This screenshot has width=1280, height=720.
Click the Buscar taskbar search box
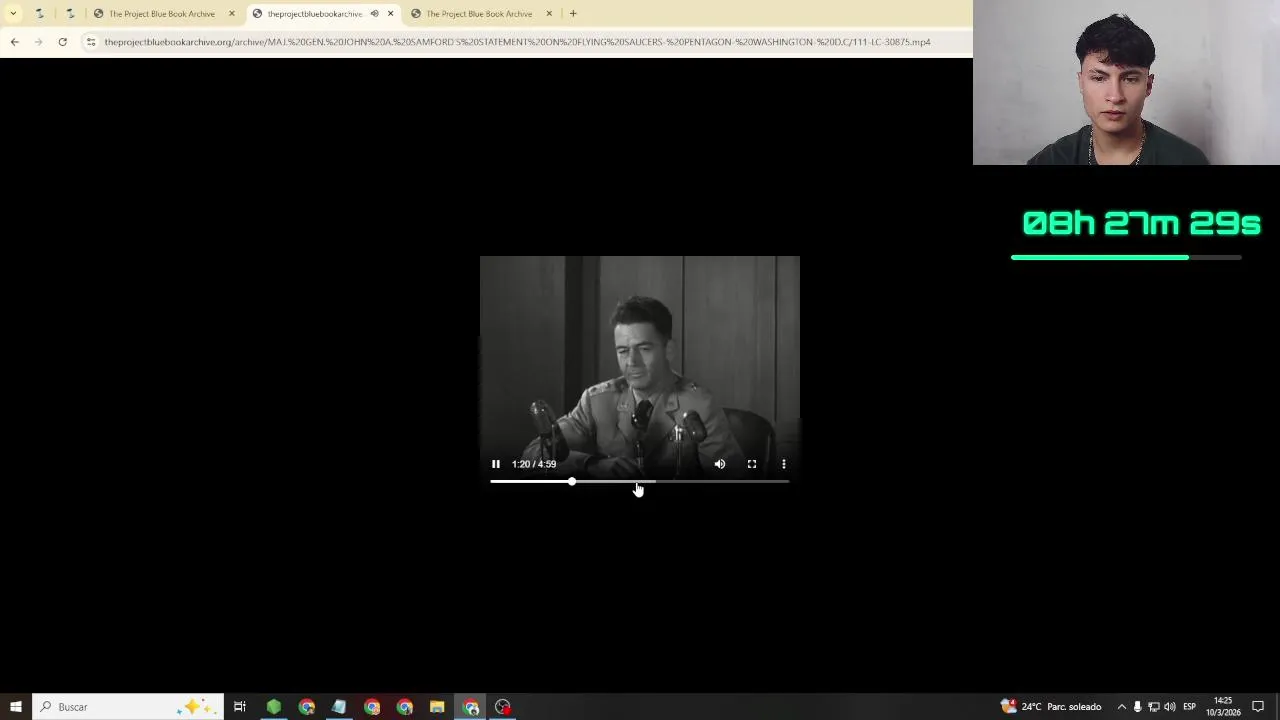tap(128, 707)
